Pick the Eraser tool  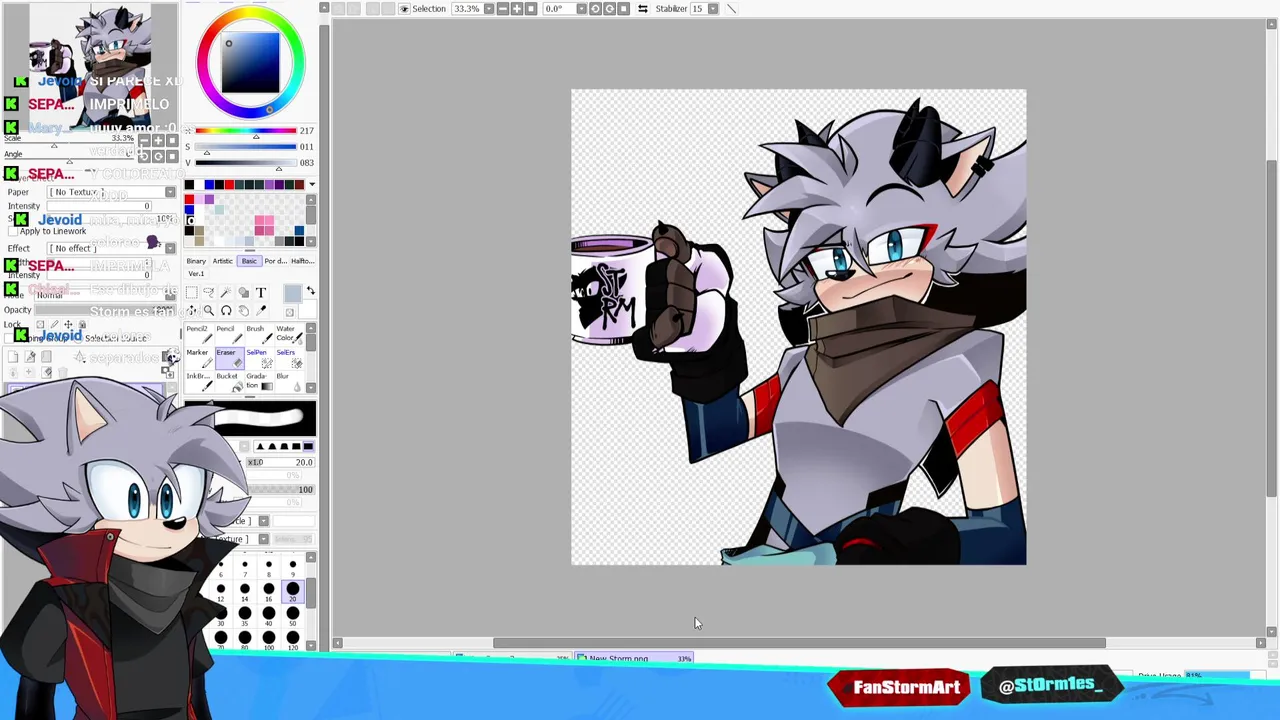[230, 358]
